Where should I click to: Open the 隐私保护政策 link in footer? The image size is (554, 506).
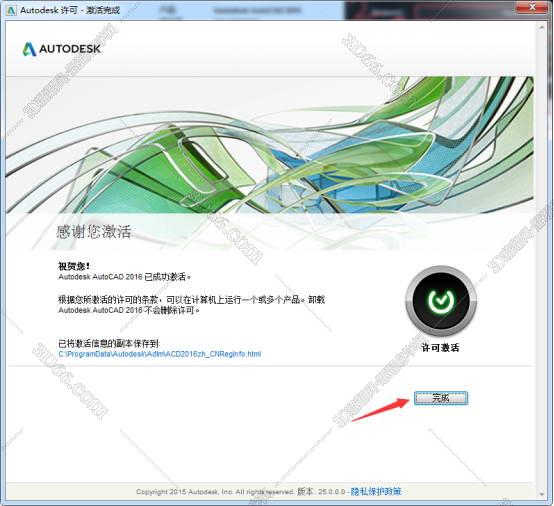(x=376, y=491)
